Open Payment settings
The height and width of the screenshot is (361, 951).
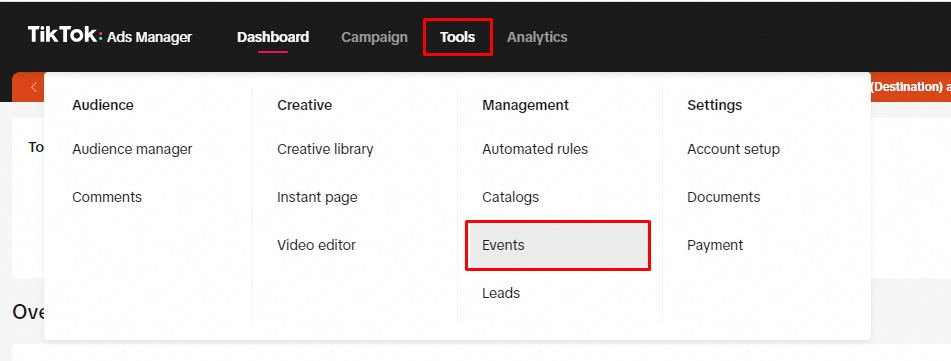pos(715,245)
